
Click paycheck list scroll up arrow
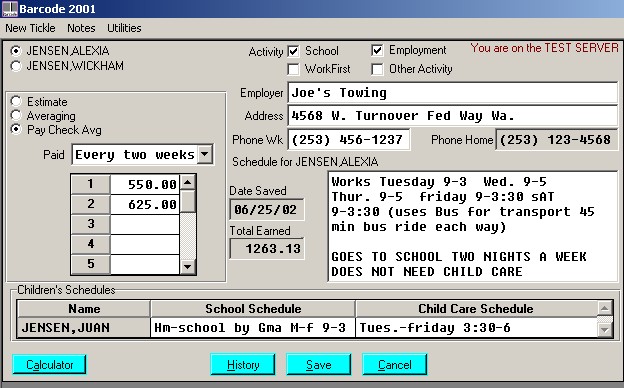pyautogui.click(x=187, y=183)
